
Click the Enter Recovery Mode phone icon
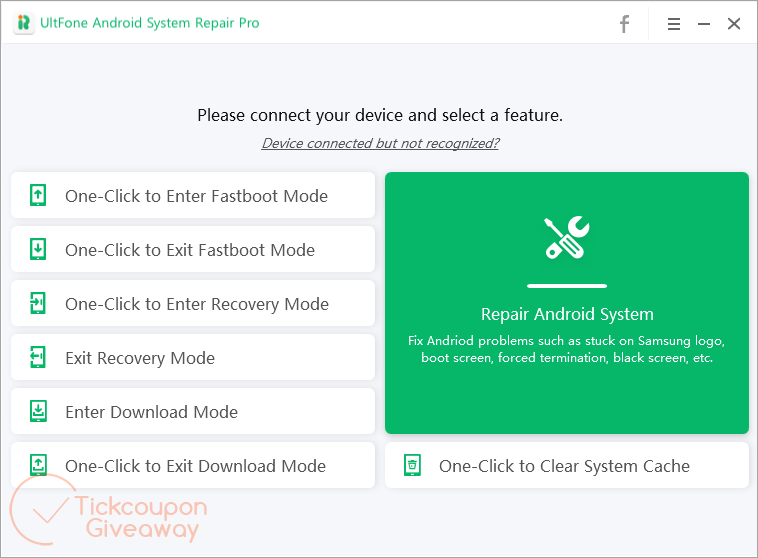[38, 303]
